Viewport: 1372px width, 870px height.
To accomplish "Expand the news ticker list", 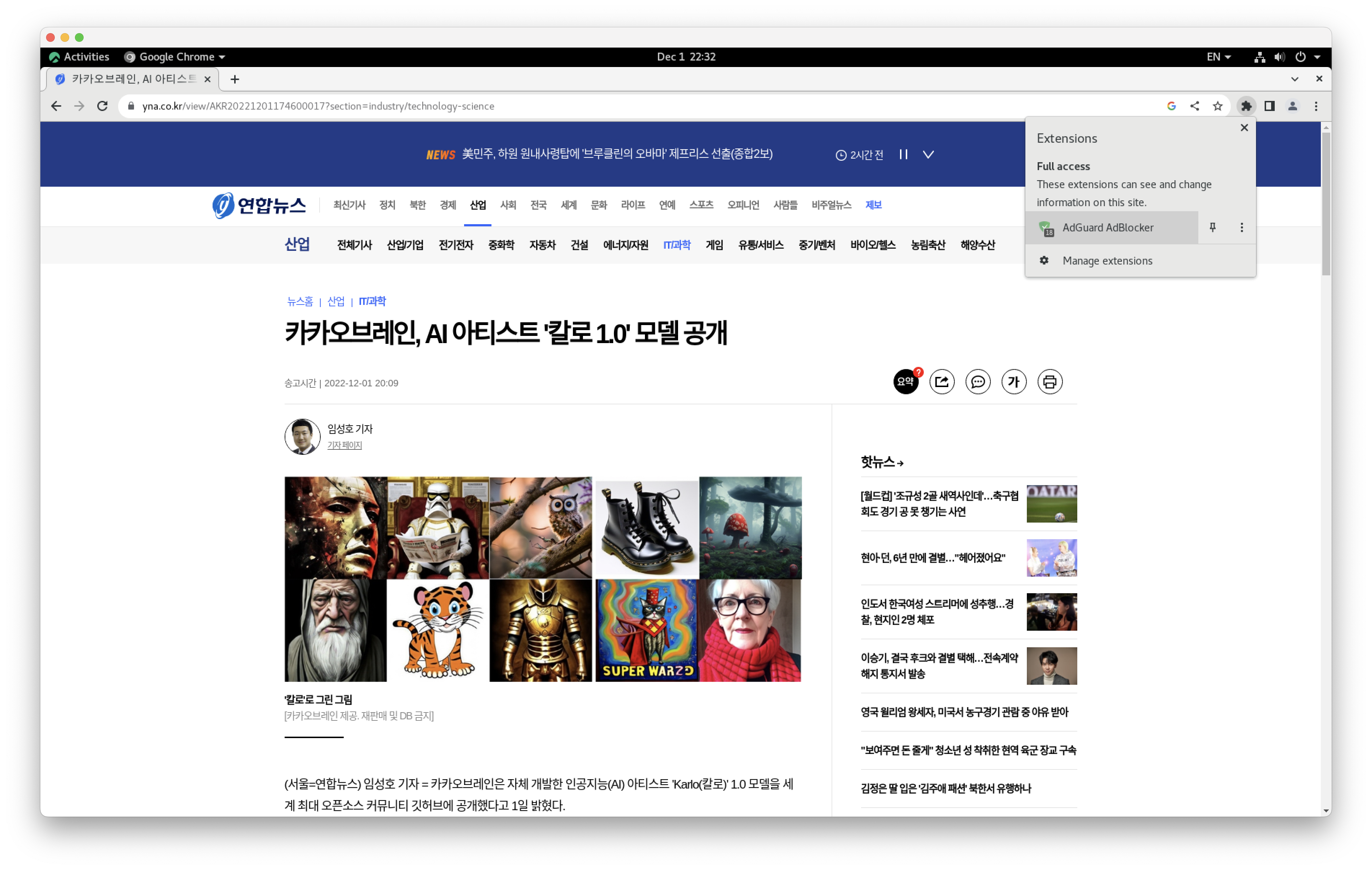I will (x=928, y=155).
